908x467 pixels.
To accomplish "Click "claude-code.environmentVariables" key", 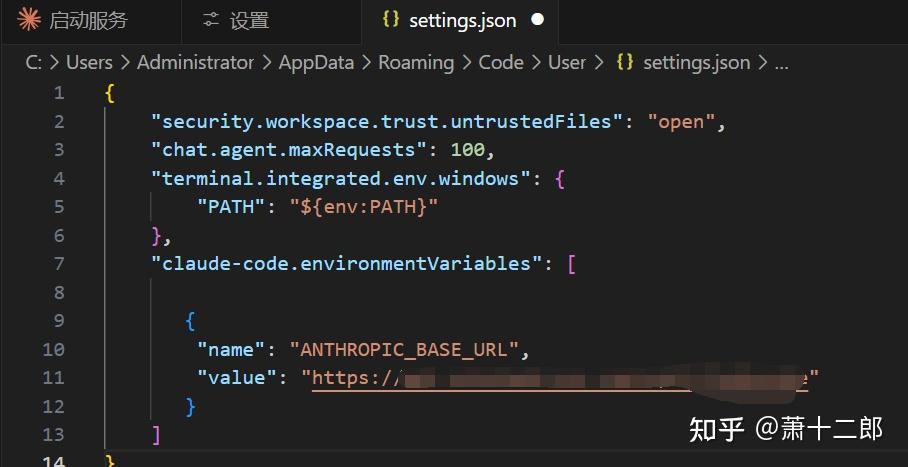I will coord(347,264).
